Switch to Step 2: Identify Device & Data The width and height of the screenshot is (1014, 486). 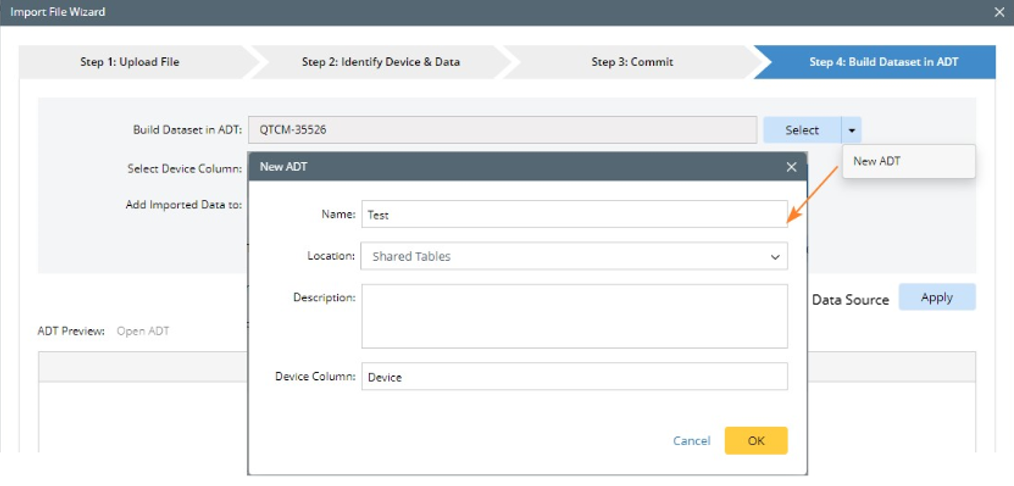click(x=380, y=62)
